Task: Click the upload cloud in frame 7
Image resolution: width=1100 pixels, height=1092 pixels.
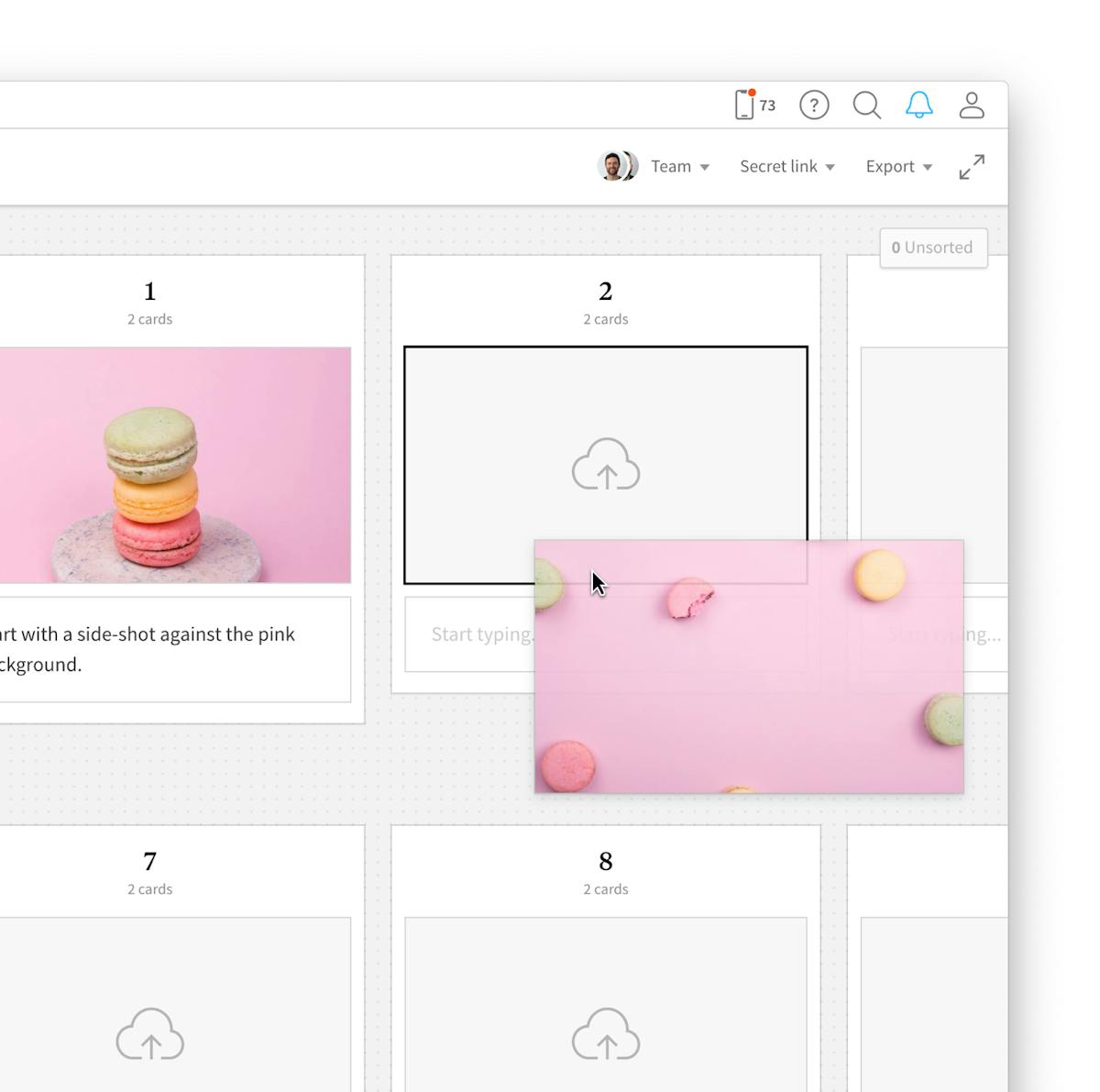Action: pos(149,1035)
